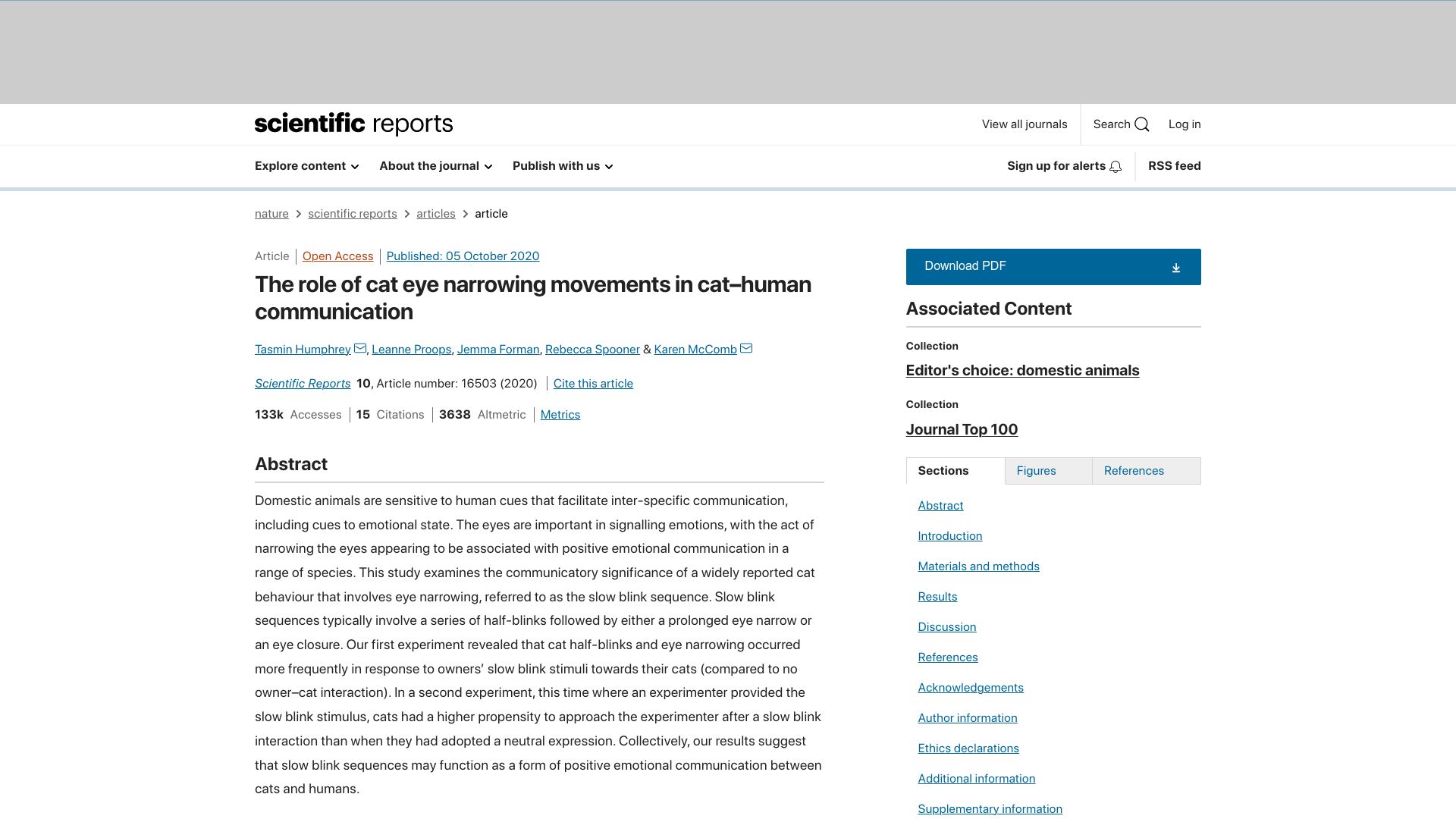Open Editor's choice: domestic animals collection
The image size is (1456, 819).
1022,371
